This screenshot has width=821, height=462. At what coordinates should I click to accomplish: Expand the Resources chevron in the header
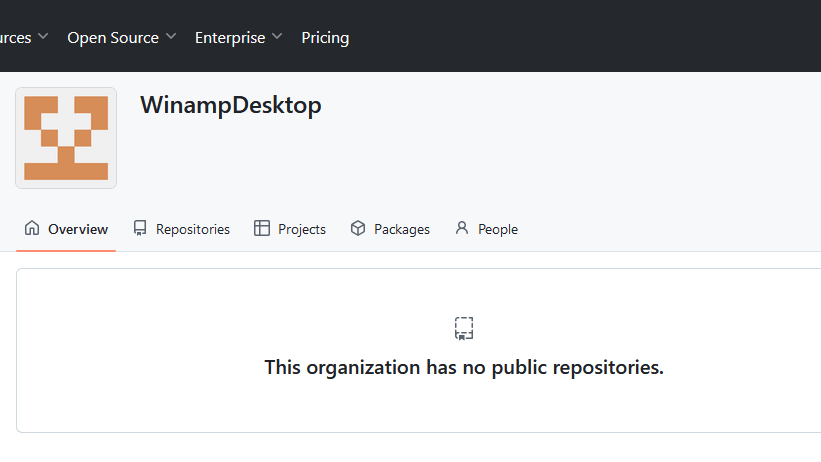tap(43, 37)
